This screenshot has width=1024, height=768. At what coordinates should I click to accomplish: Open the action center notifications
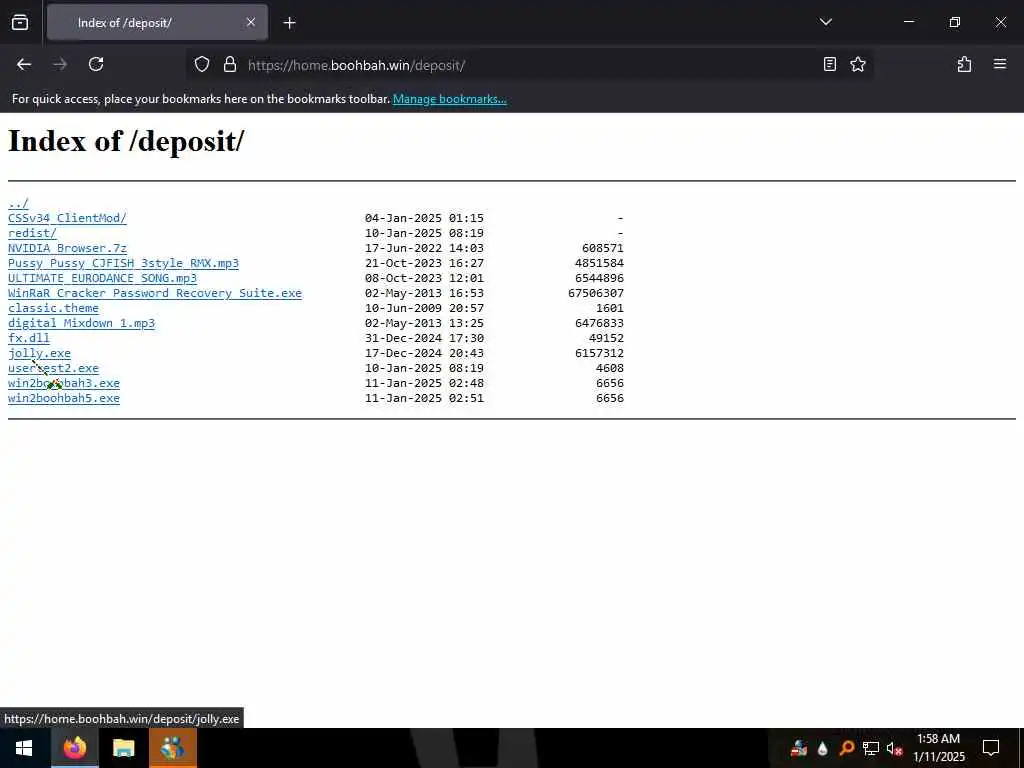pos(991,748)
